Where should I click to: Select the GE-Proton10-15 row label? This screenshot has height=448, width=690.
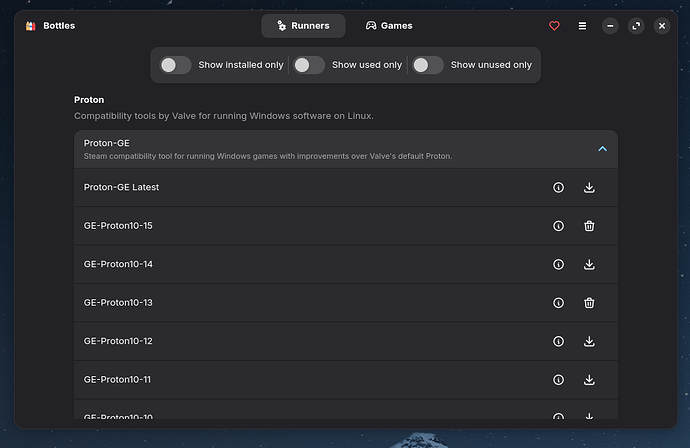(x=118, y=226)
